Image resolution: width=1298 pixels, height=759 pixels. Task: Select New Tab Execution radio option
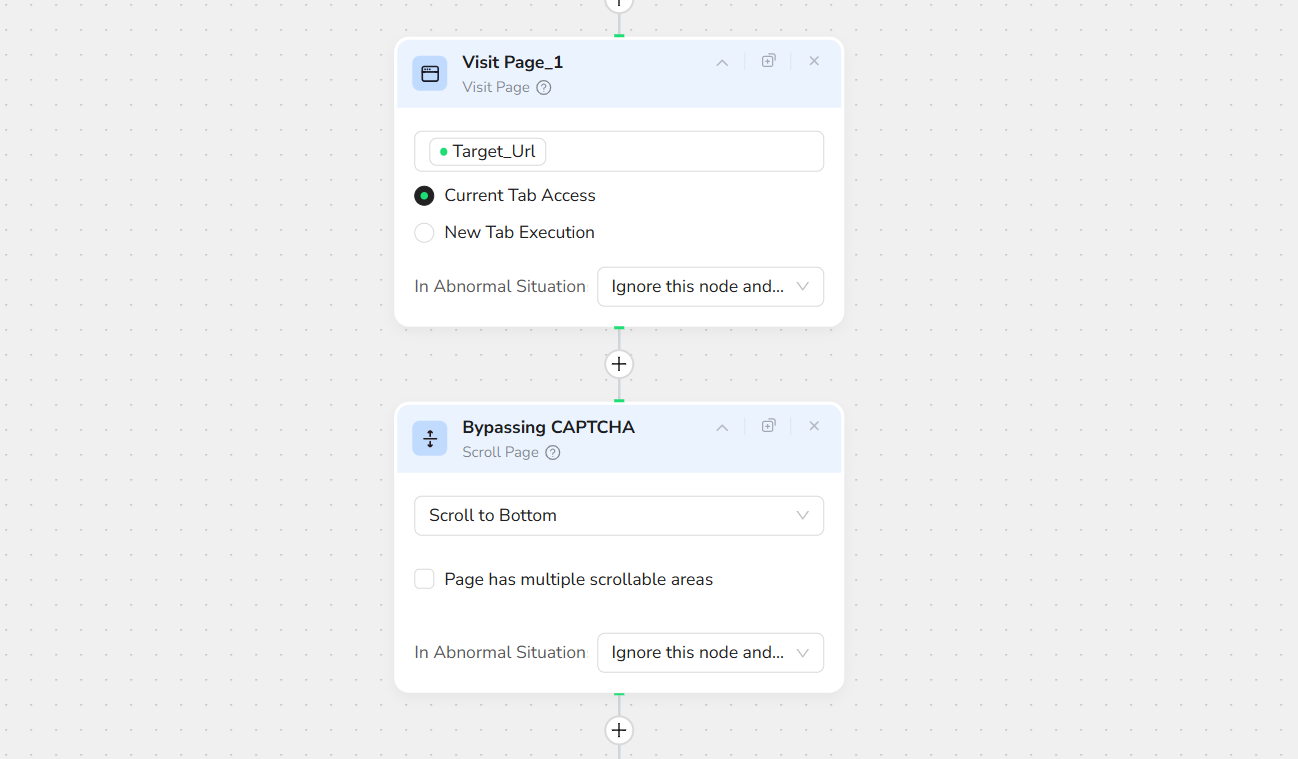[x=424, y=233]
